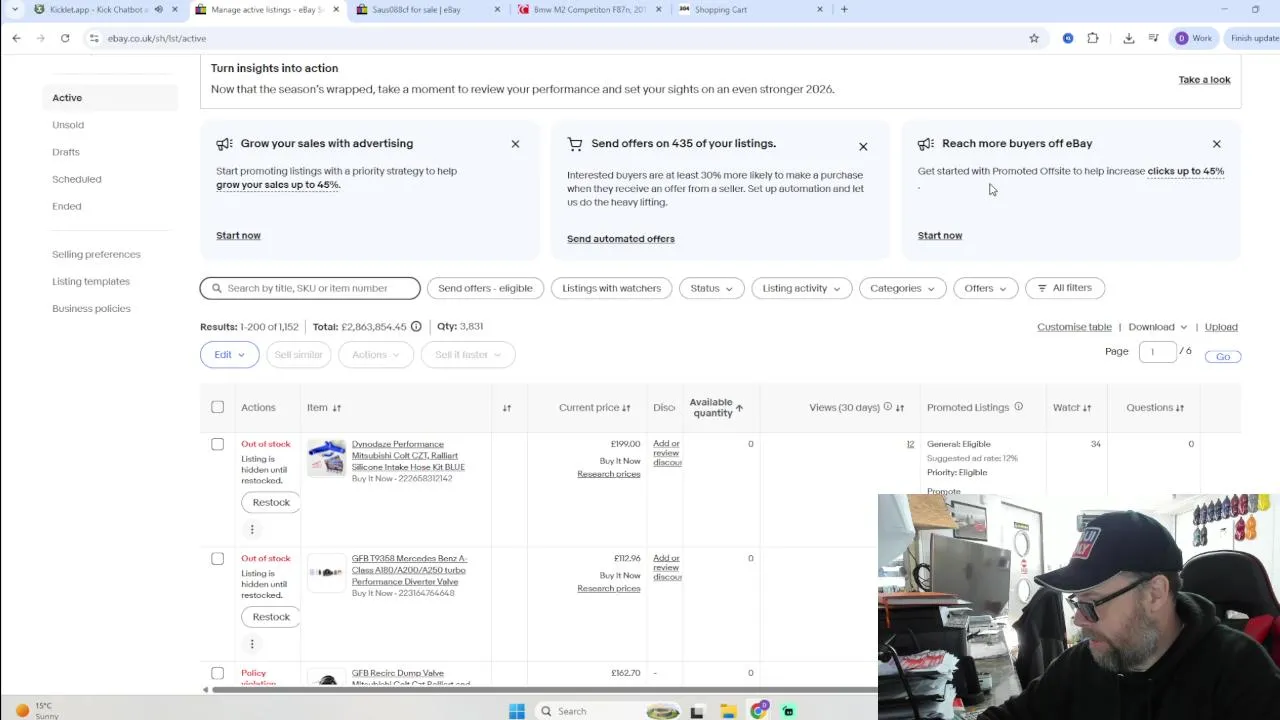1280x720 pixels.
Task: Click Customise table link
Action: tap(1074, 327)
